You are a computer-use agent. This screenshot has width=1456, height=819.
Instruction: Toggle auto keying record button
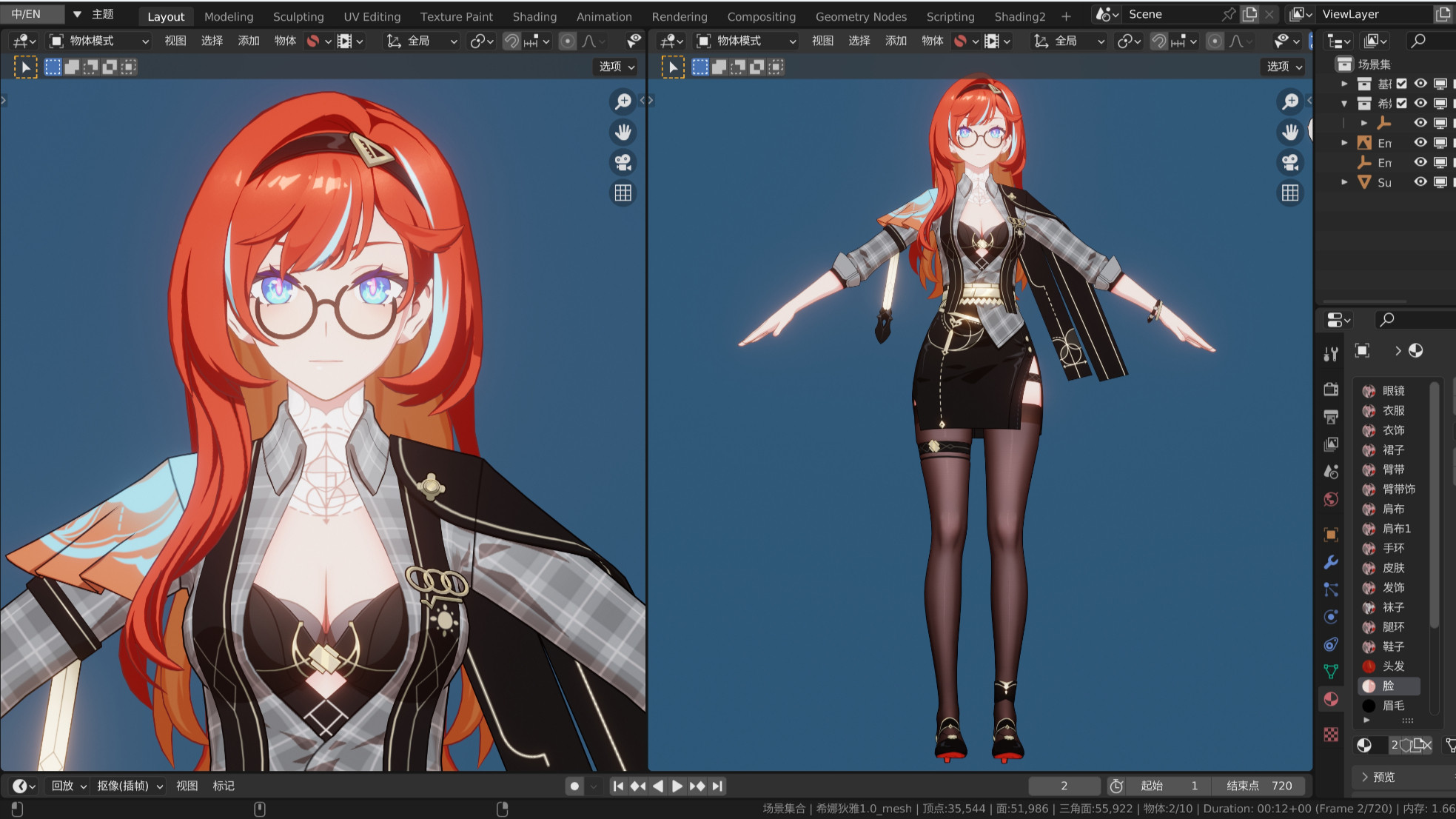(x=574, y=786)
